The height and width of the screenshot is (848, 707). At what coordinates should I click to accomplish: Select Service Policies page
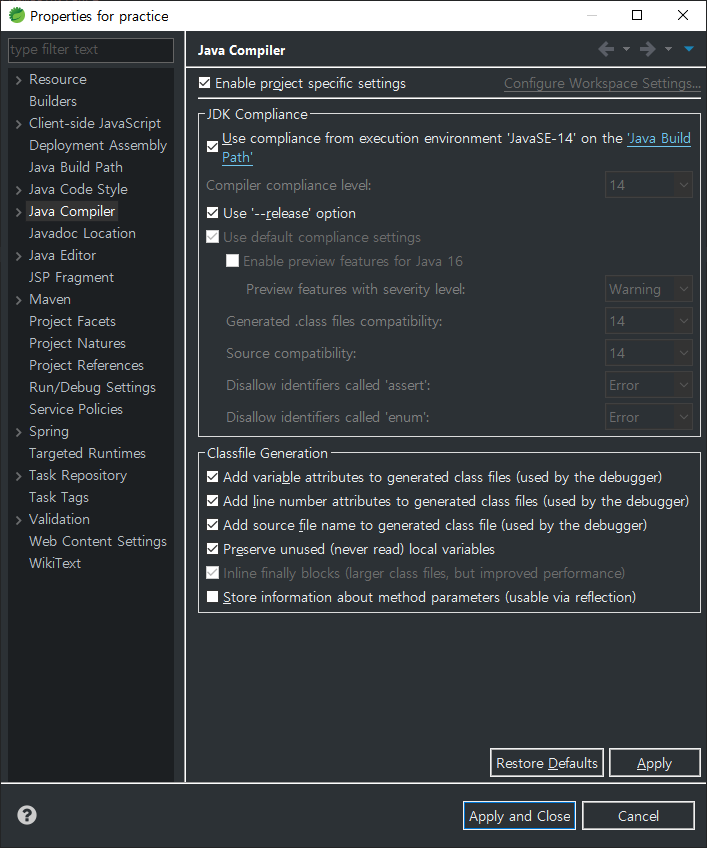[76, 409]
